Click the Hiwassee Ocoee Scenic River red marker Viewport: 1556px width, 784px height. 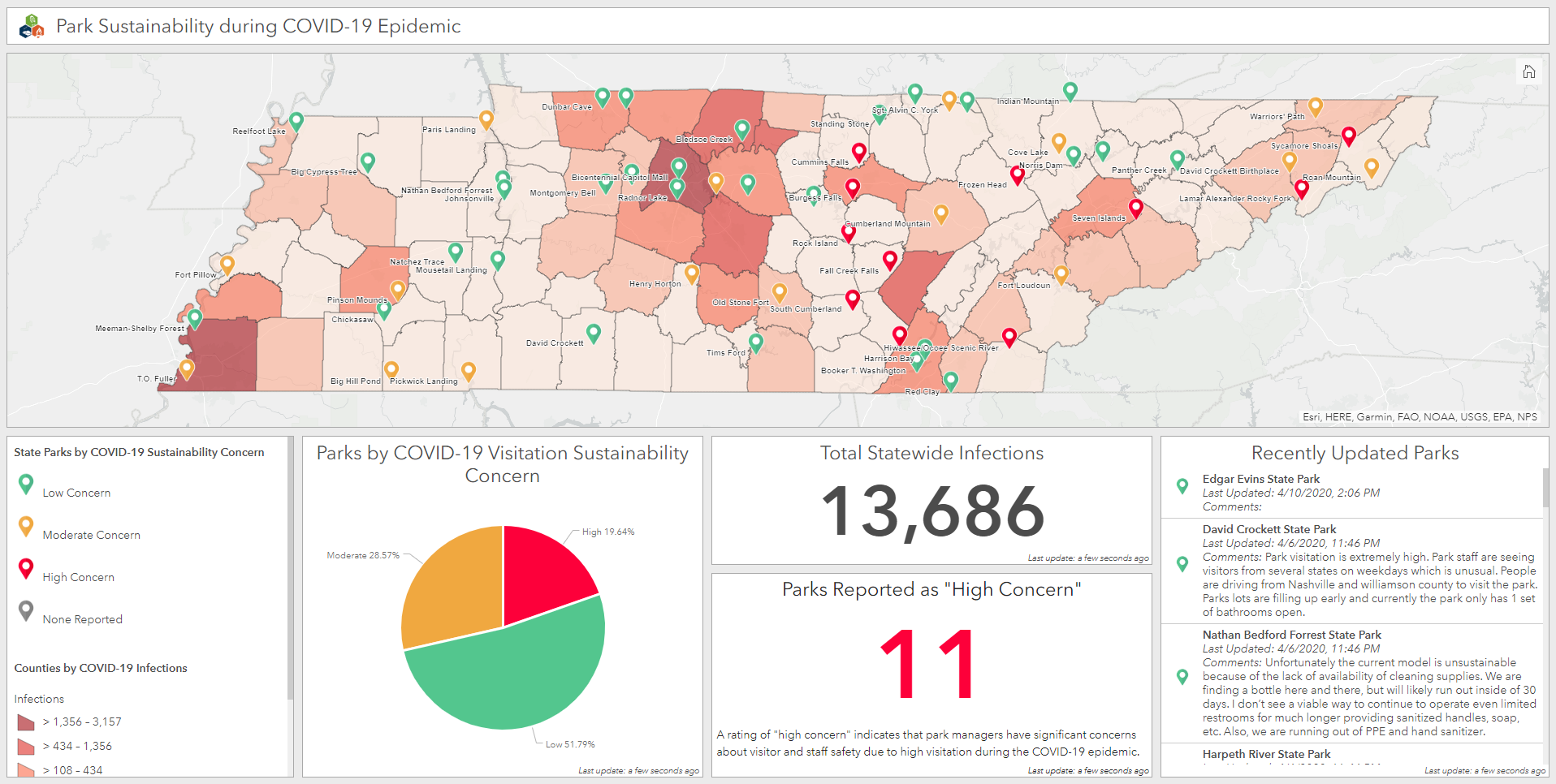coord(900,335)
